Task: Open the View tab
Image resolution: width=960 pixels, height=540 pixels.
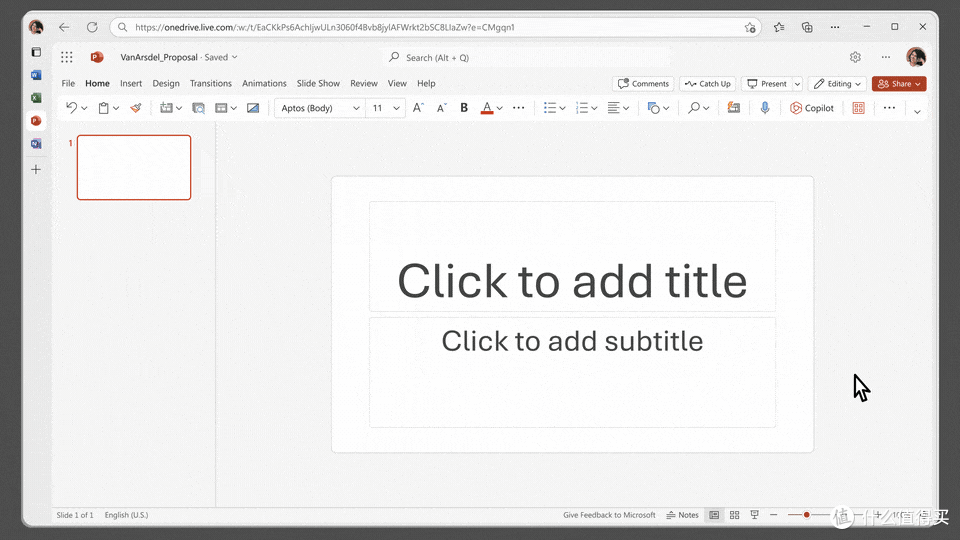Action: pyautogui.click(x=397, y=83)
